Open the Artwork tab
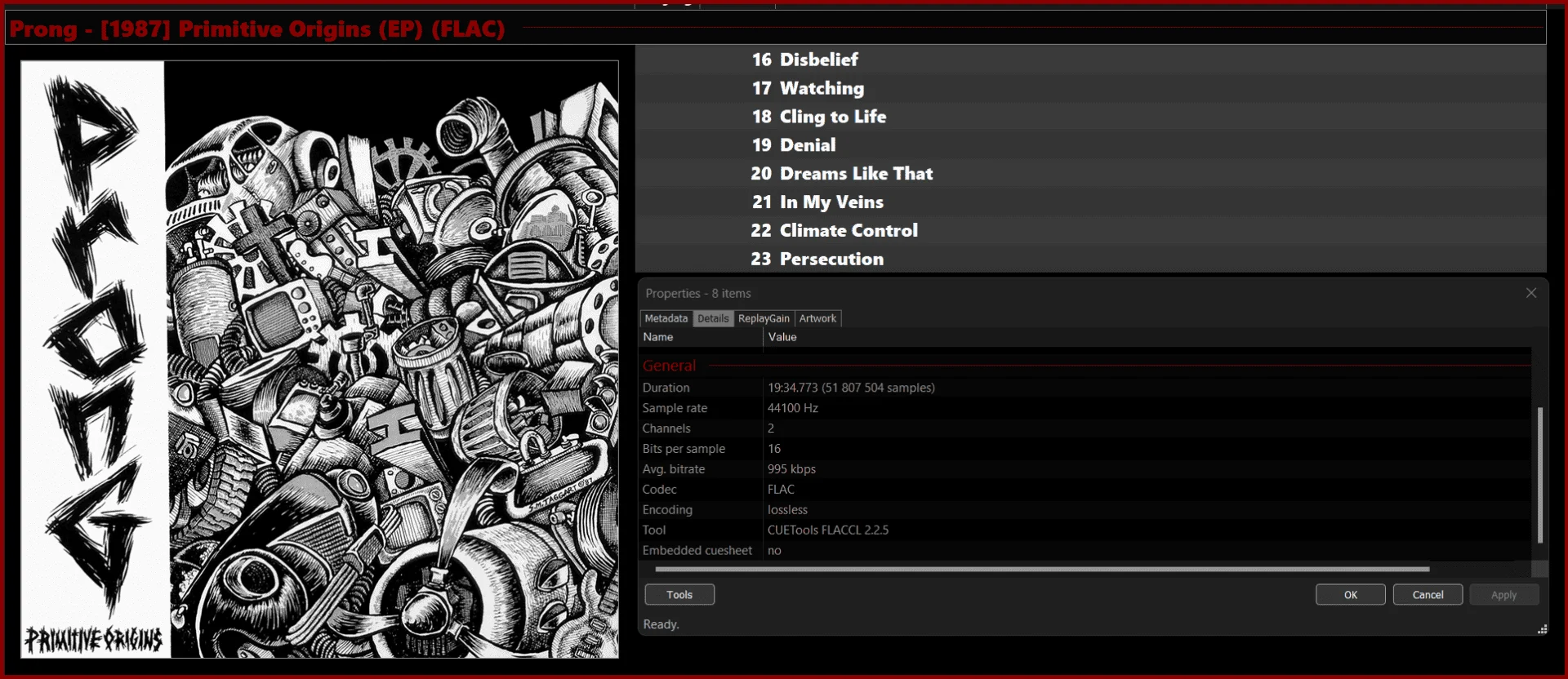Screen dimensions: 1568x679 coord(817,318)
